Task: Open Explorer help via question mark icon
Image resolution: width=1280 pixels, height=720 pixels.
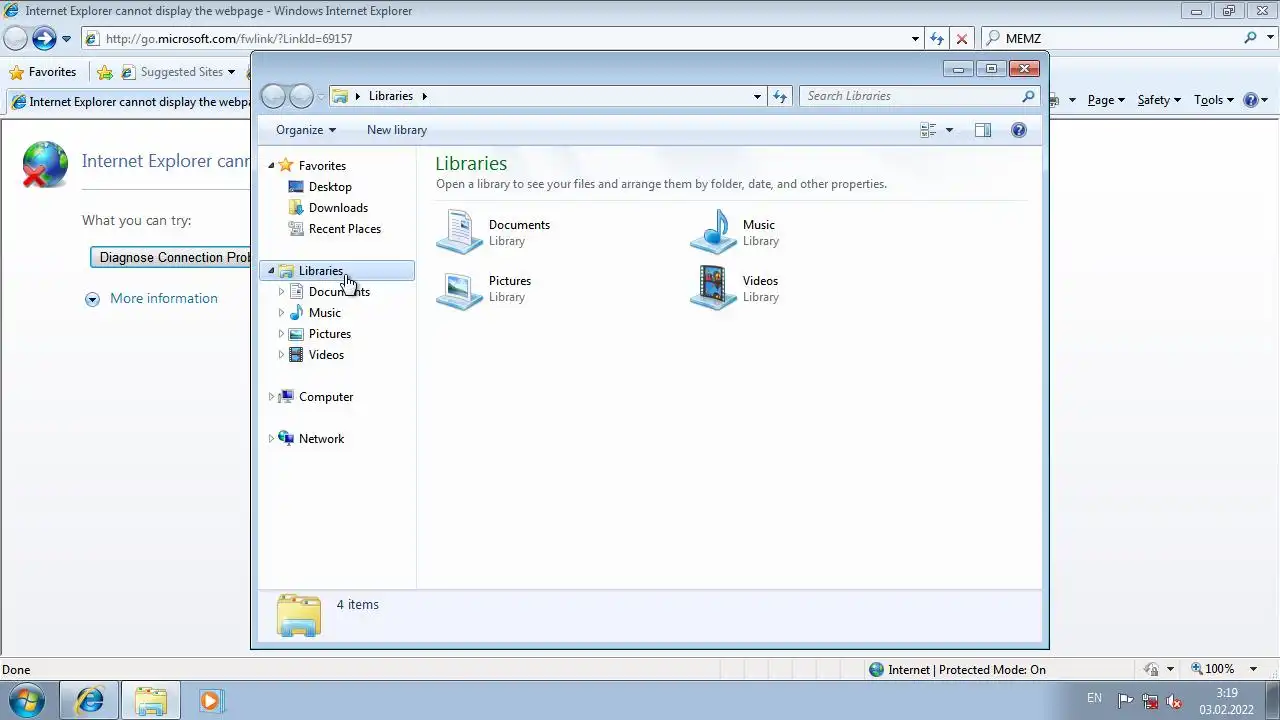Action: coord(1018,130)
